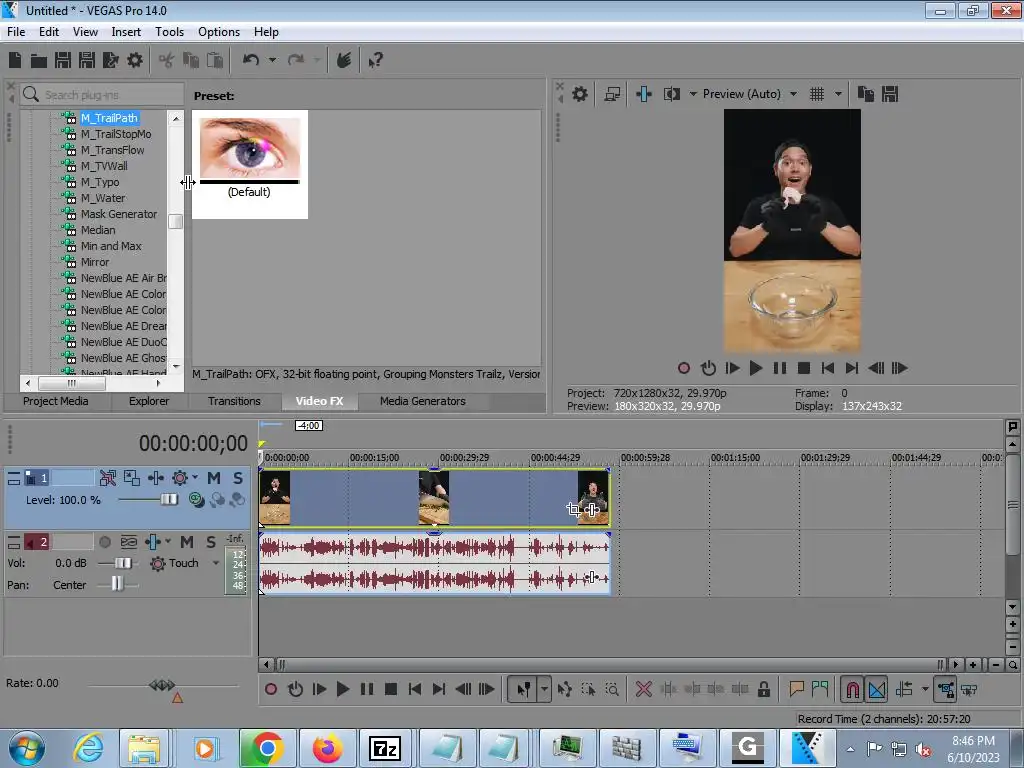Select the Normal Edit tool
Viewport: 1024px width, 768px height.
click(x=523, y=689)
